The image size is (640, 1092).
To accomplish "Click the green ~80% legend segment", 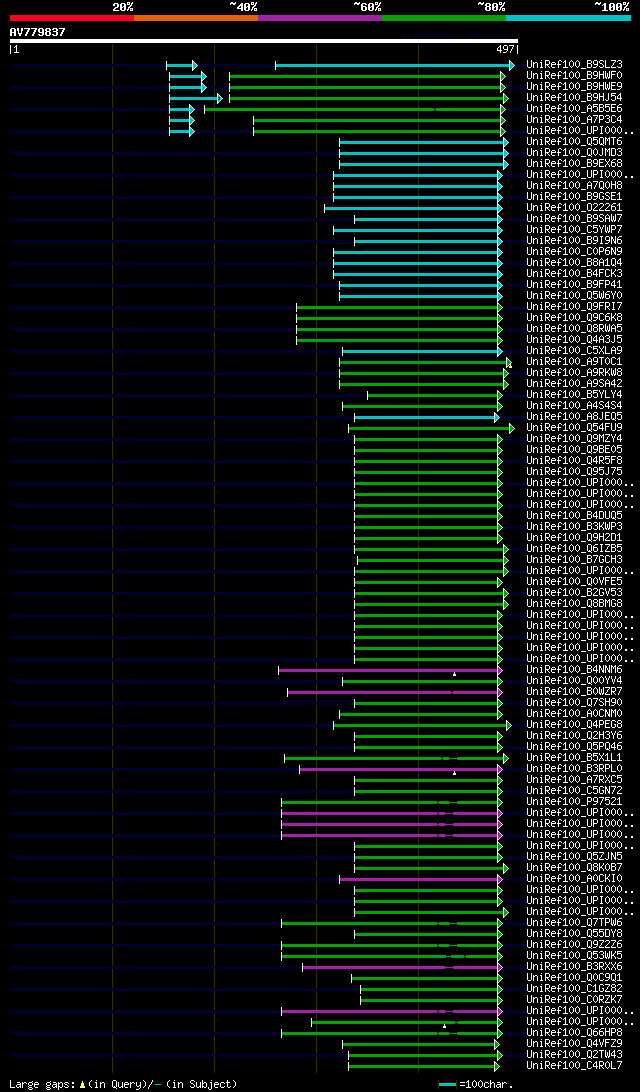I will point(444,17).
